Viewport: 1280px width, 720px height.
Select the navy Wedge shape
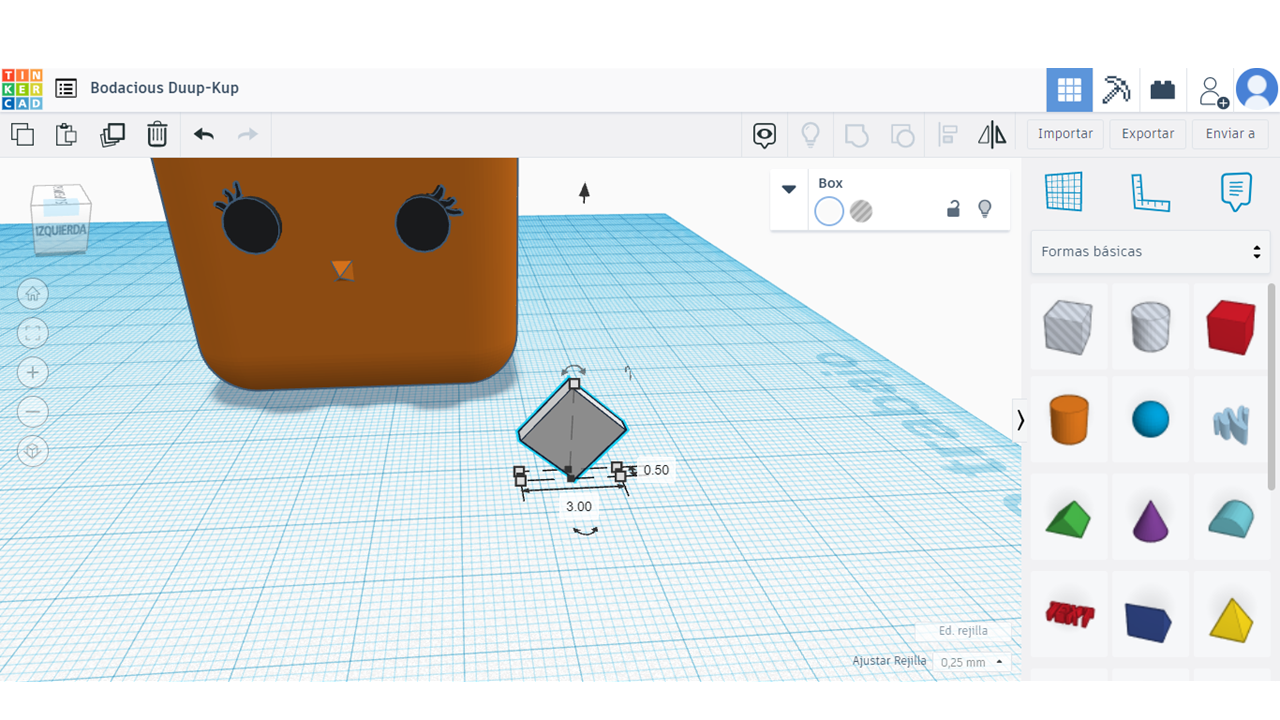(1148, 621)
